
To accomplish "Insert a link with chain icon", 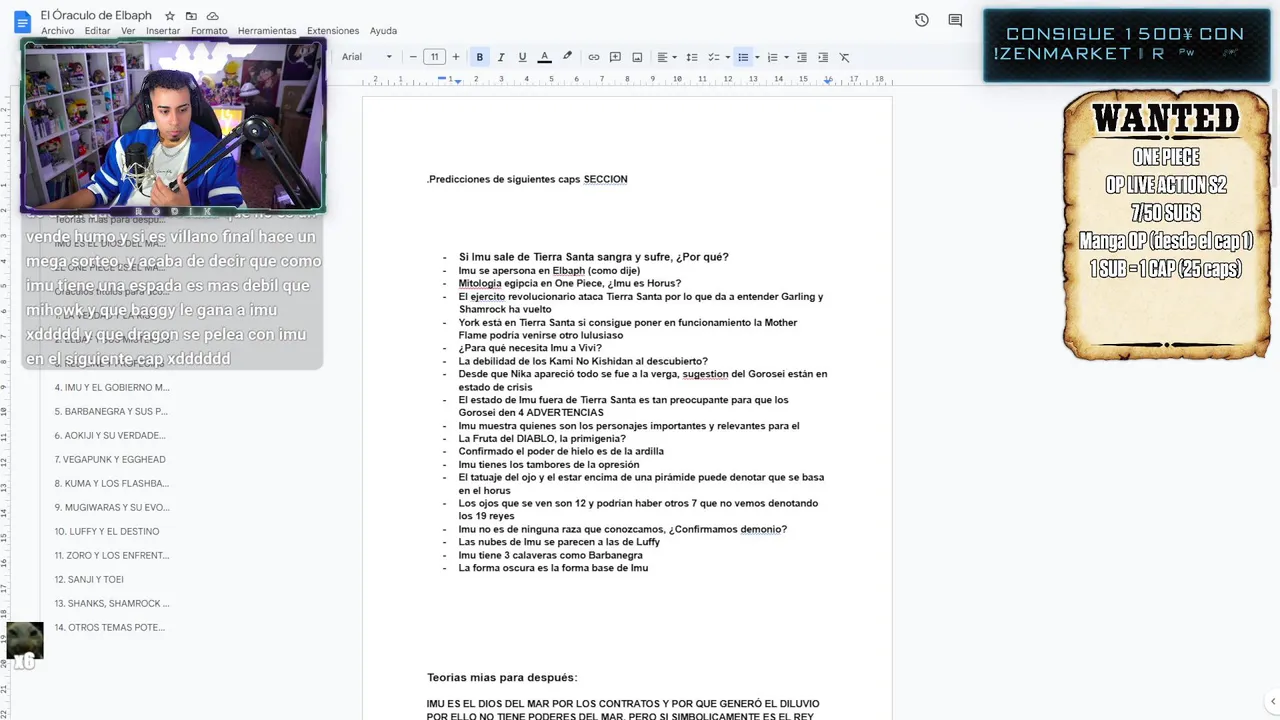I will [594, 57].
